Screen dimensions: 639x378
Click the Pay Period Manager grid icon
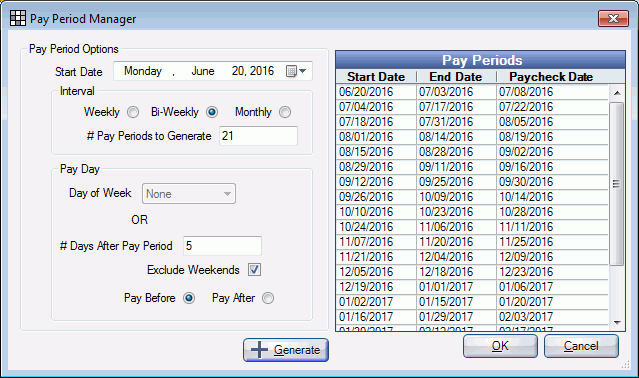18,18
